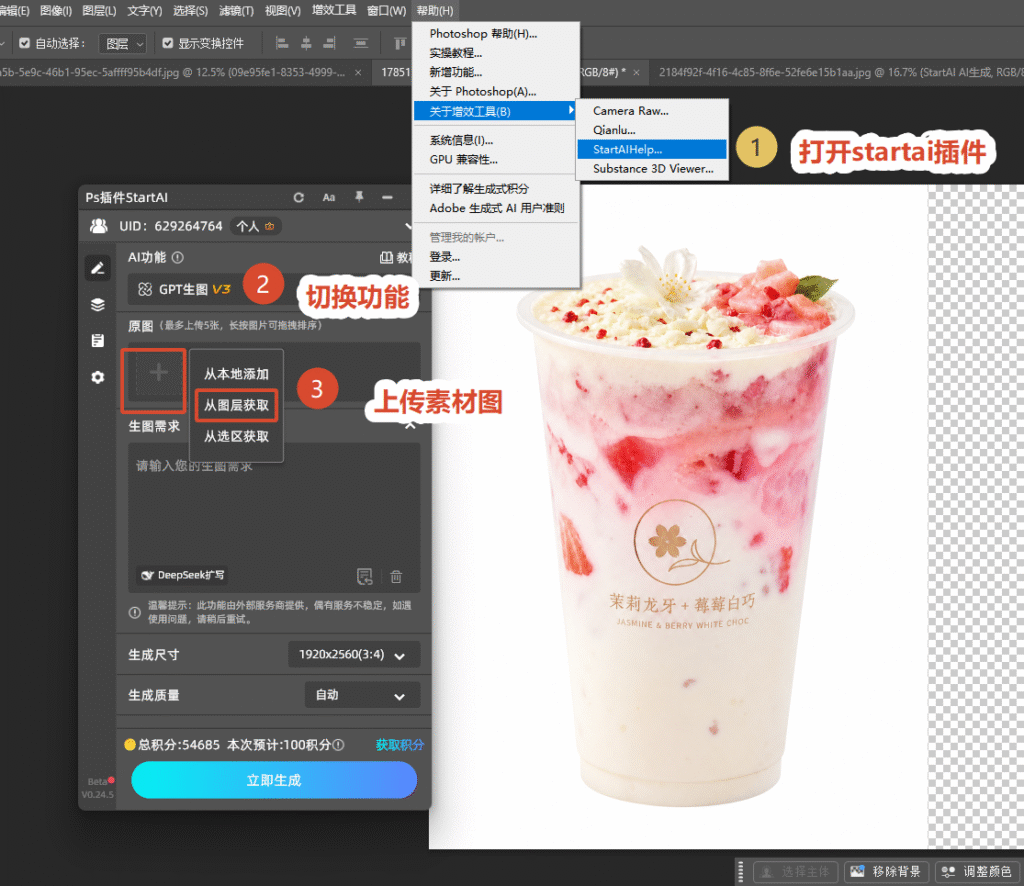
Task: Open StartAI settings gear icon
Action: 97,377
